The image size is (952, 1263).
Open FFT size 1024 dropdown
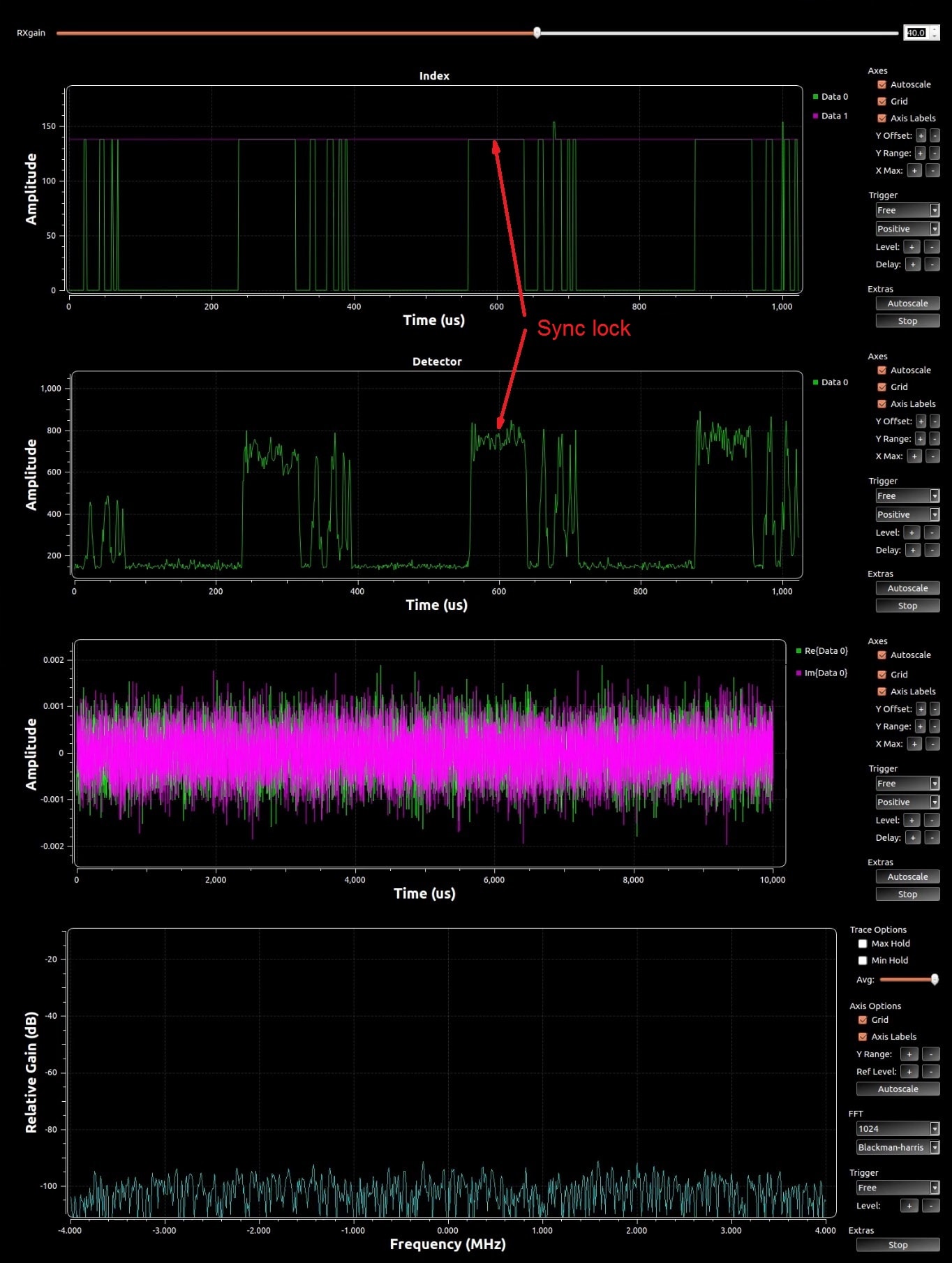(x=898, y=1129)
